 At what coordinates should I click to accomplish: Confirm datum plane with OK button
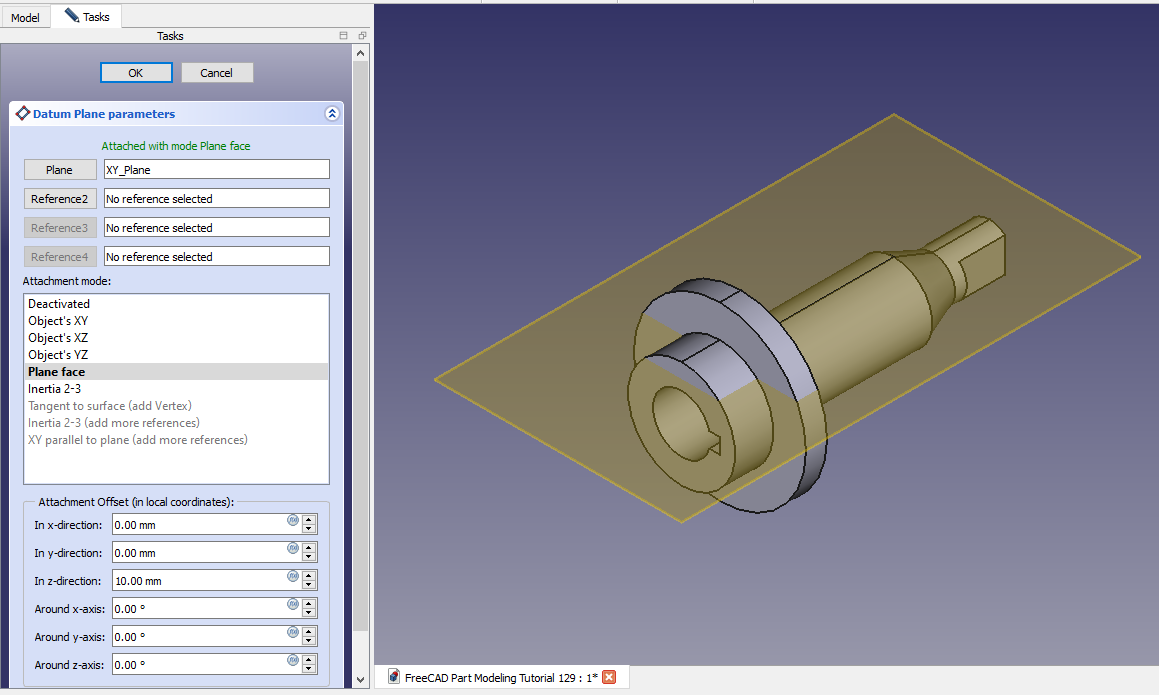click(136, 73)
